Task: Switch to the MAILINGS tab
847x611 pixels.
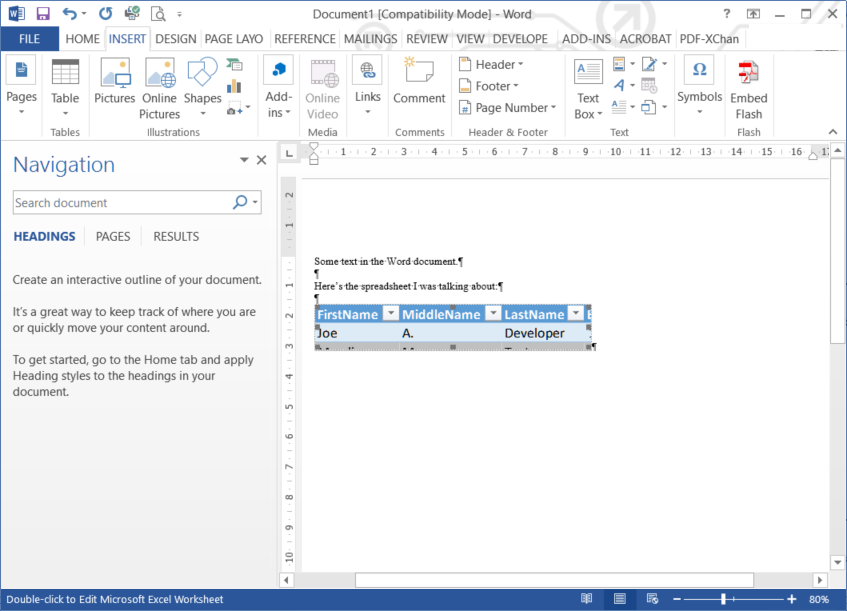Action: [x=371, y=39]
